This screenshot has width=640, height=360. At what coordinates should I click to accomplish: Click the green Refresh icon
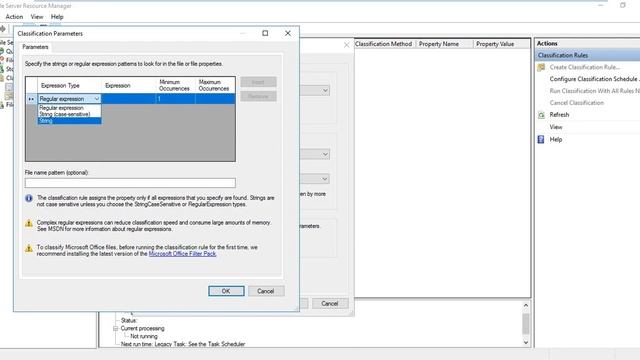click(541, 115)
